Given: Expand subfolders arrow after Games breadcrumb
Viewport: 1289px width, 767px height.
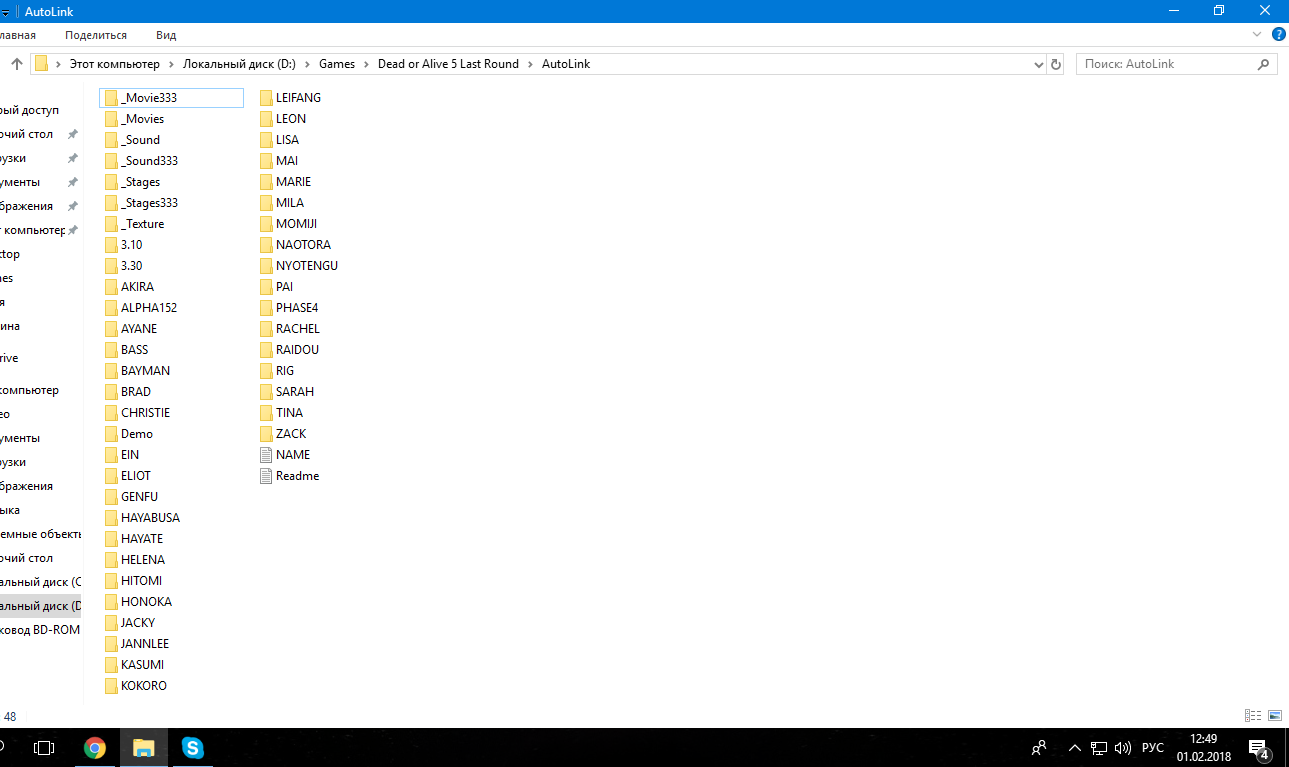Looking at the screenshot, I should tap(366, 64).
